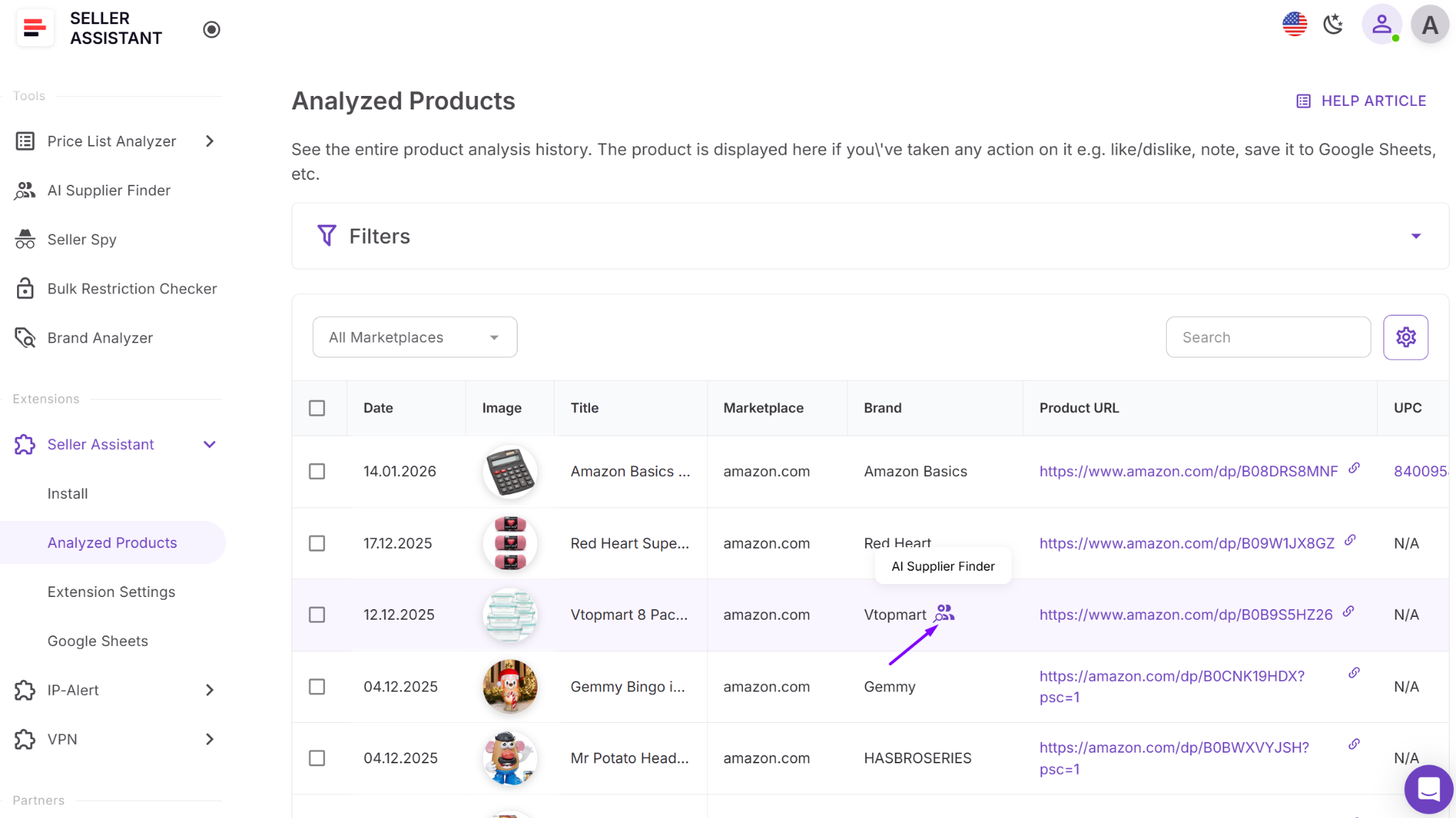Image resolution: width=1456 pixels, height=818 pixels.
Task: Go to Extension Settings
Action: click(x=111, y=591)
